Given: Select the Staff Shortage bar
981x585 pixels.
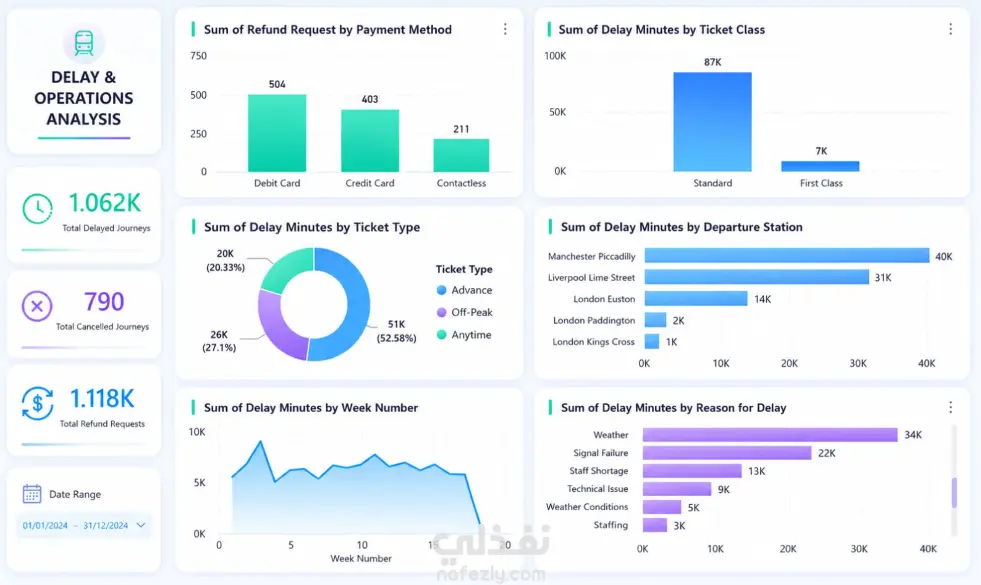Looking at the screenshot, I should point(692,471).
